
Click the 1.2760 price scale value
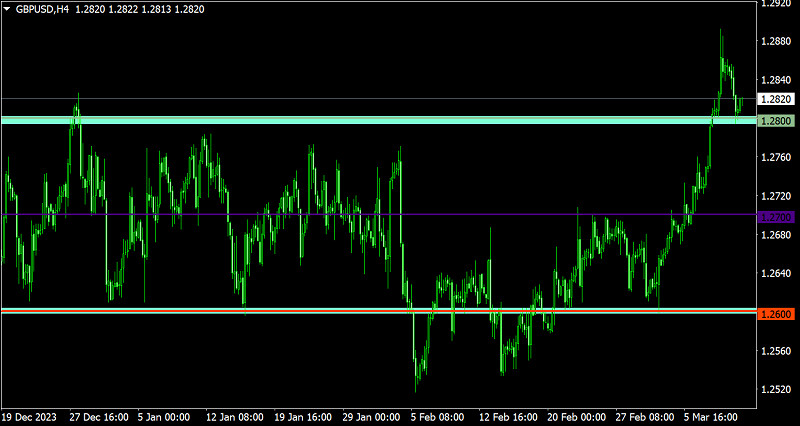(775, 158)
